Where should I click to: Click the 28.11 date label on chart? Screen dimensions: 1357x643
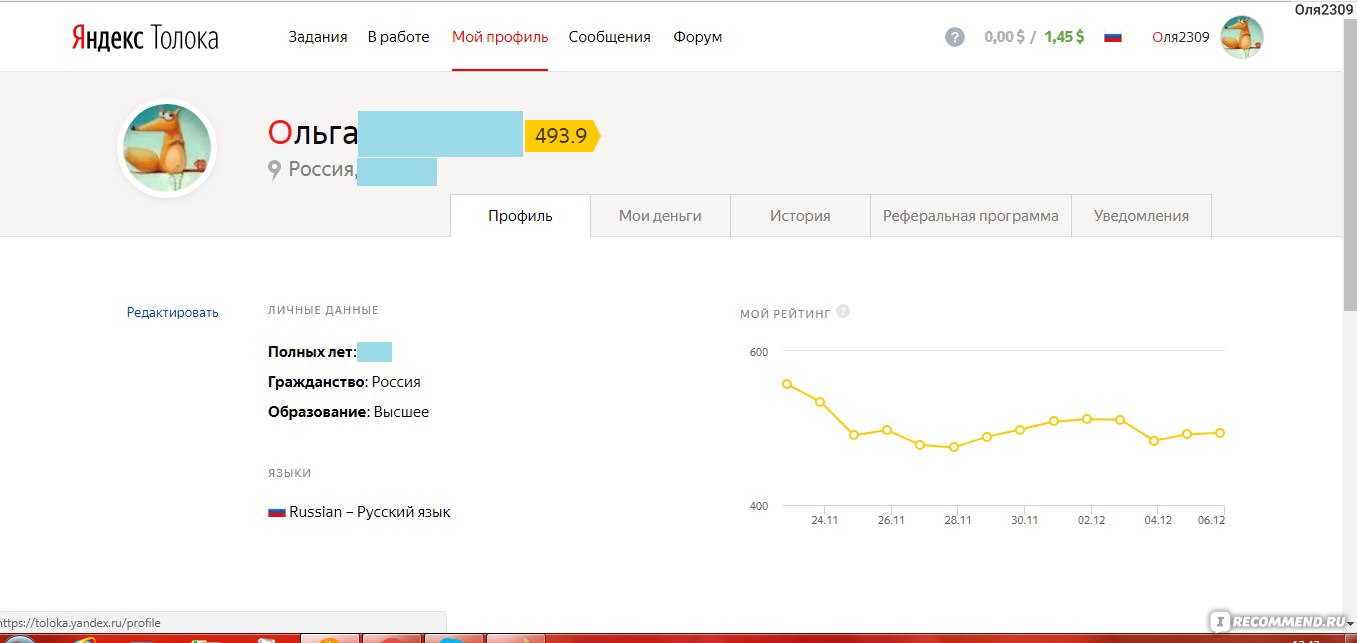click(958, 520)
